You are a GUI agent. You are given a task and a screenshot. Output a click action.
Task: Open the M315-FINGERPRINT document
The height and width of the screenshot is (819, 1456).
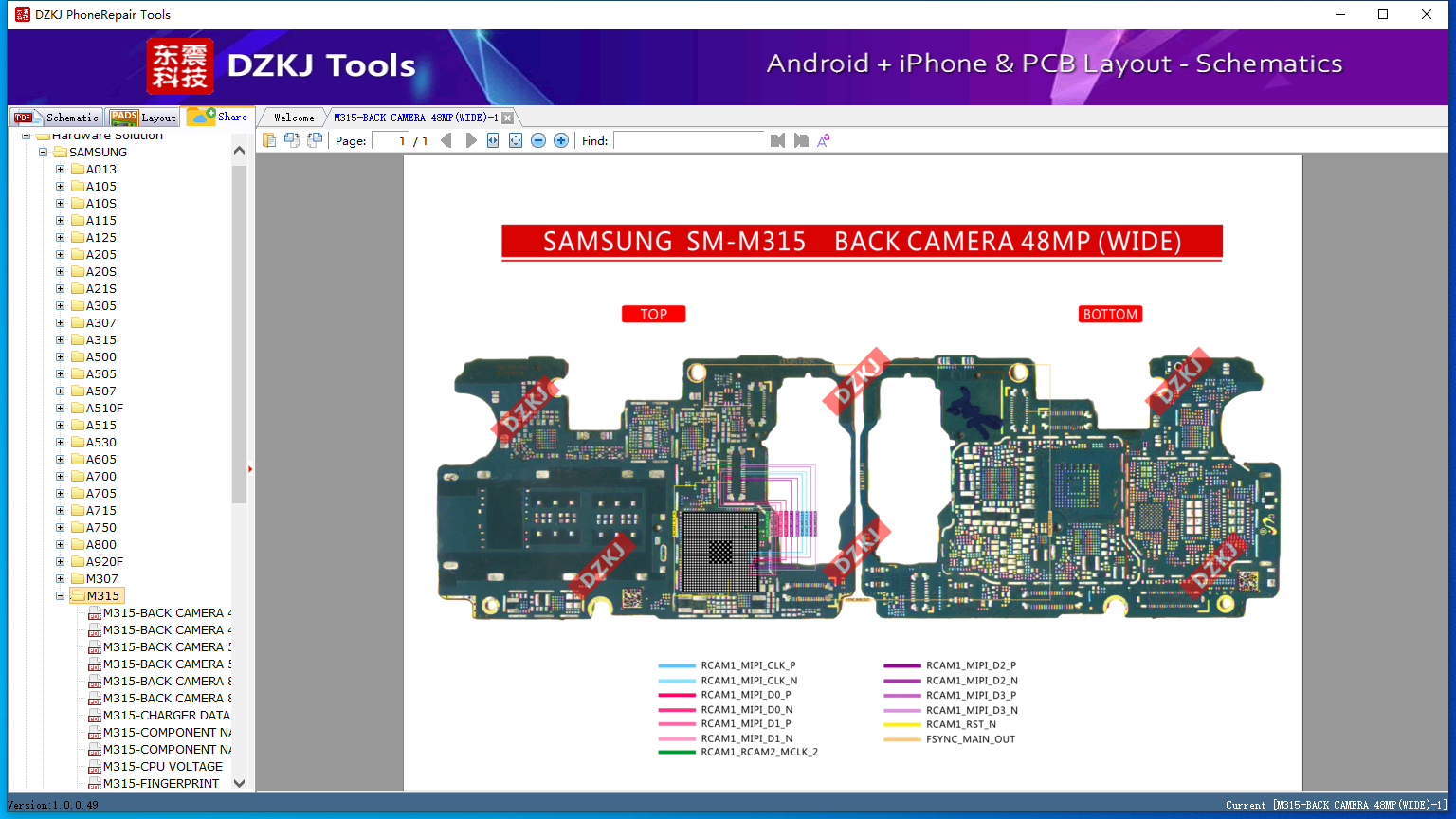161,784
